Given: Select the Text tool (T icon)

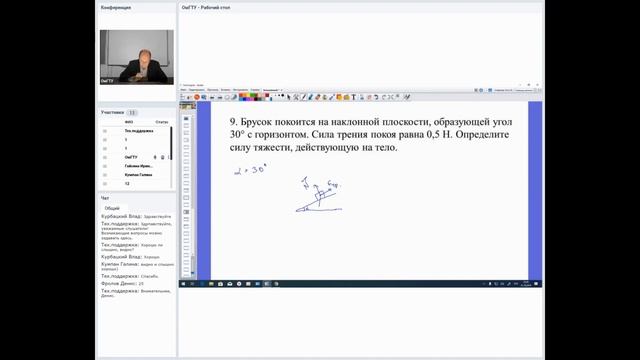Looking at the screenshot, I should (x=353, y=97).
